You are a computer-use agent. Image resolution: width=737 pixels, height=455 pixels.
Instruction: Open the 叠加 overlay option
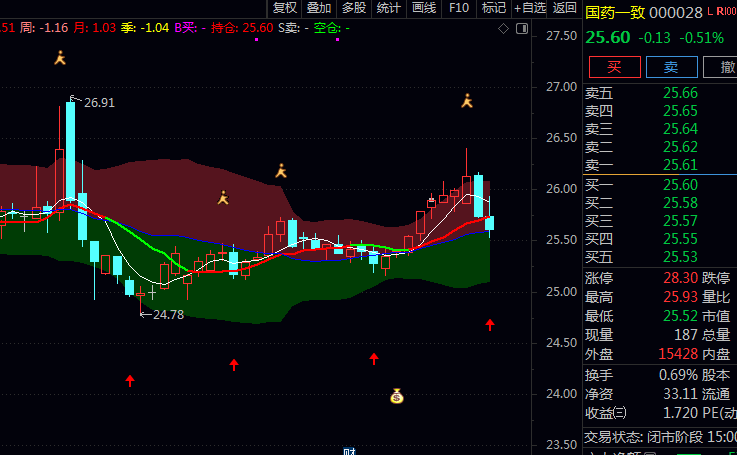(x=319, y=8)
